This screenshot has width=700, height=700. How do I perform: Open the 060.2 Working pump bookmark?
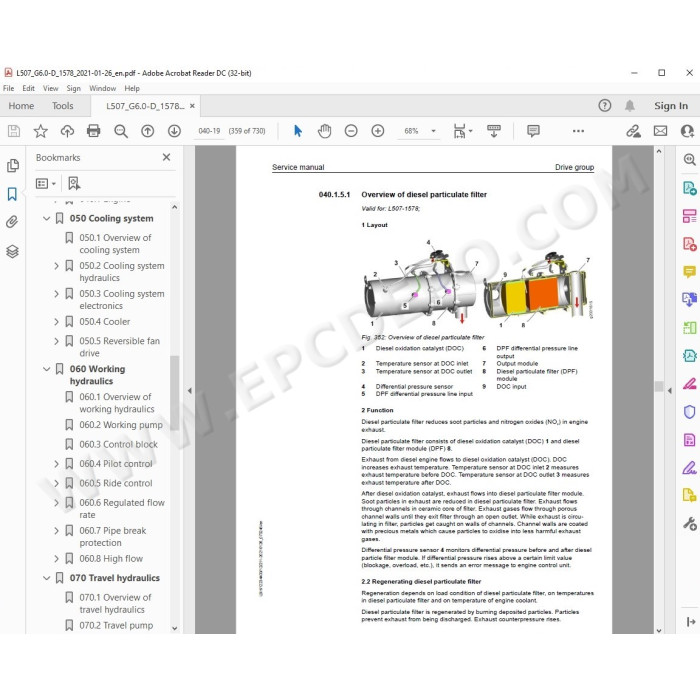click(x=121, y=425)
